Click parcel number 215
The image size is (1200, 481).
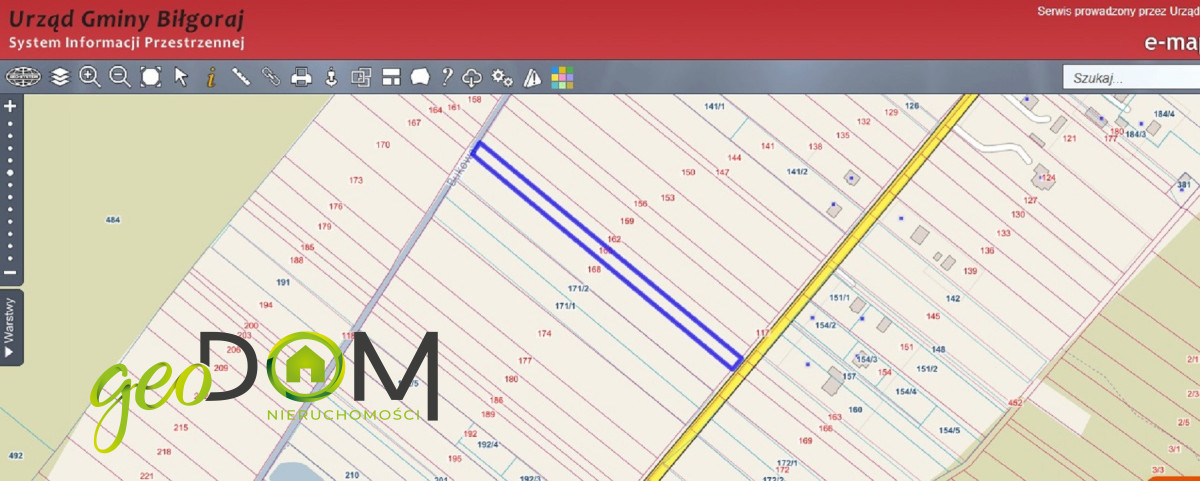181,427
